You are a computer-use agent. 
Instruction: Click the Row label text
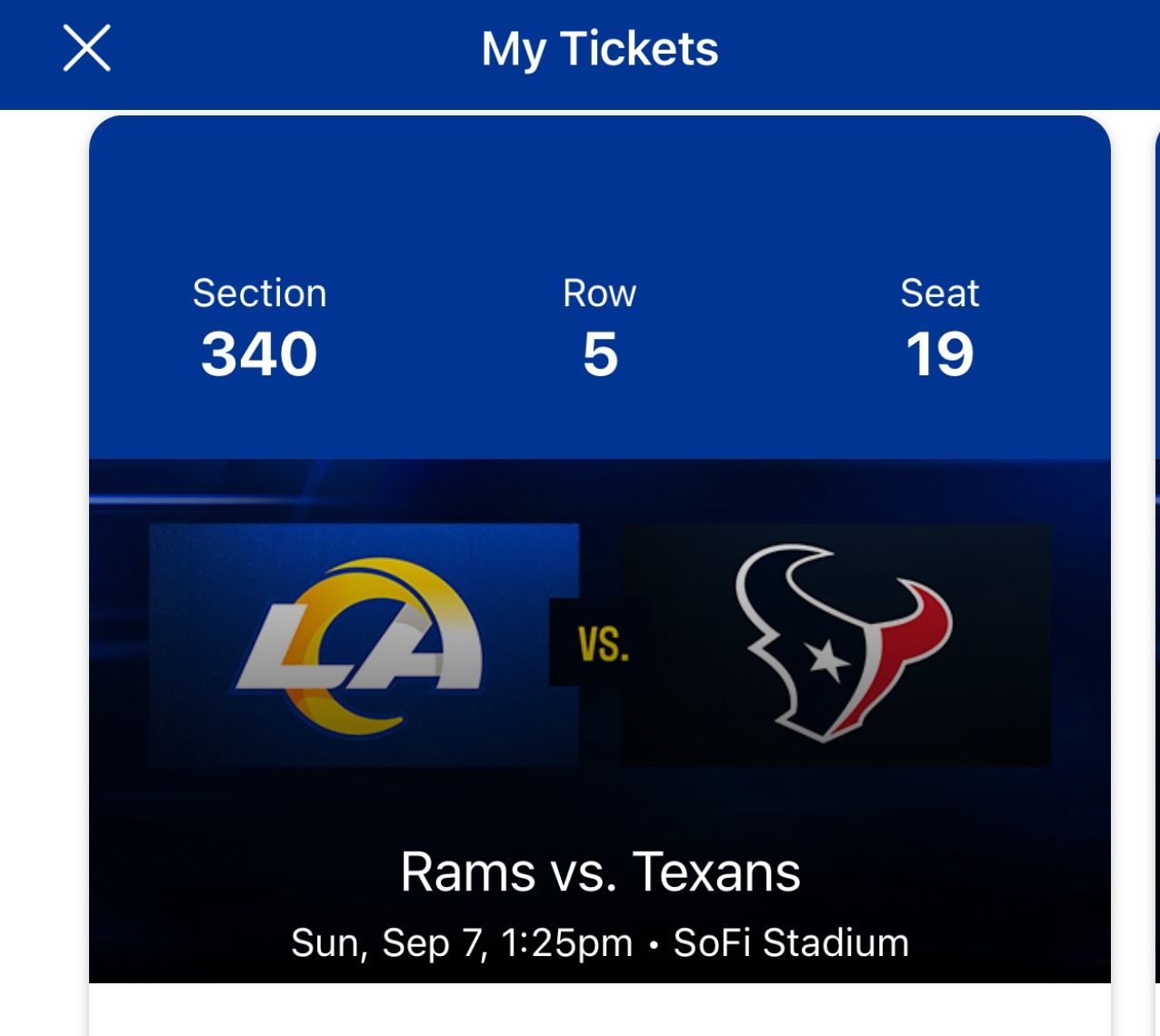pos(599,294)
